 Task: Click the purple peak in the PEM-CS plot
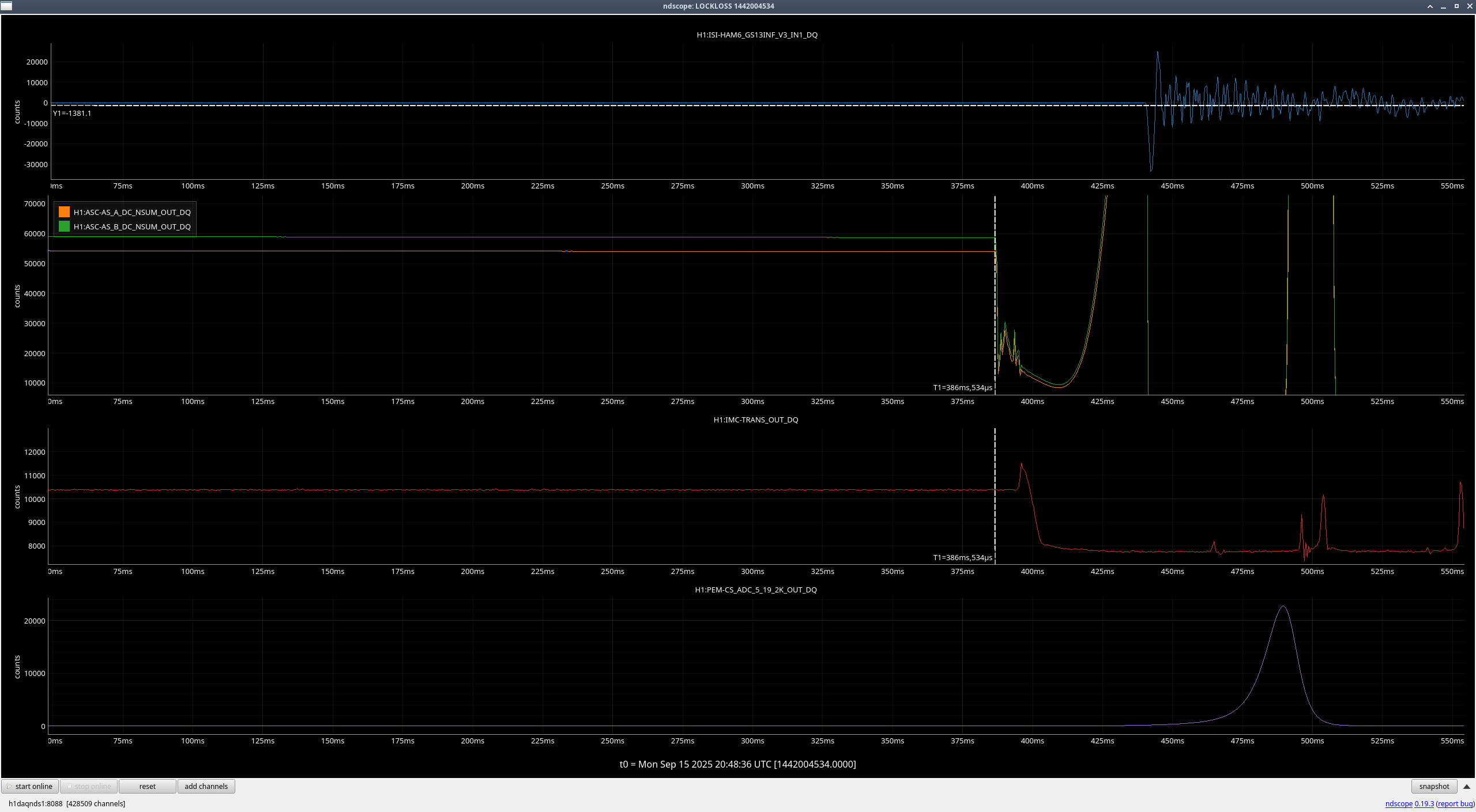pos(1283,606)
